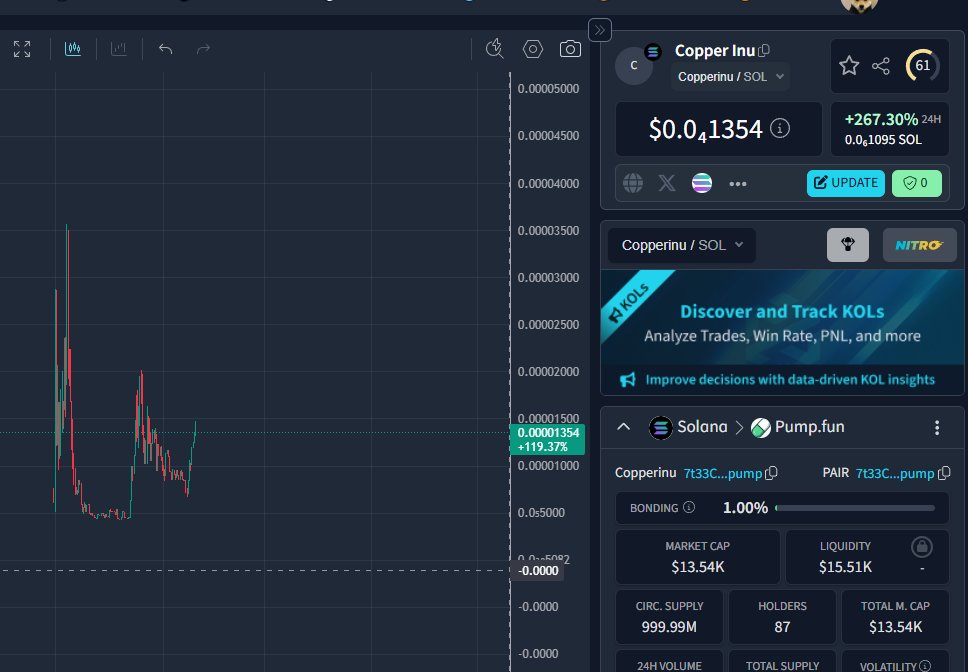Open the Discover and Track KOLs banner
The height and width of the screenshot is (672, 968).
pyautogui.click(x=782, y=316)
